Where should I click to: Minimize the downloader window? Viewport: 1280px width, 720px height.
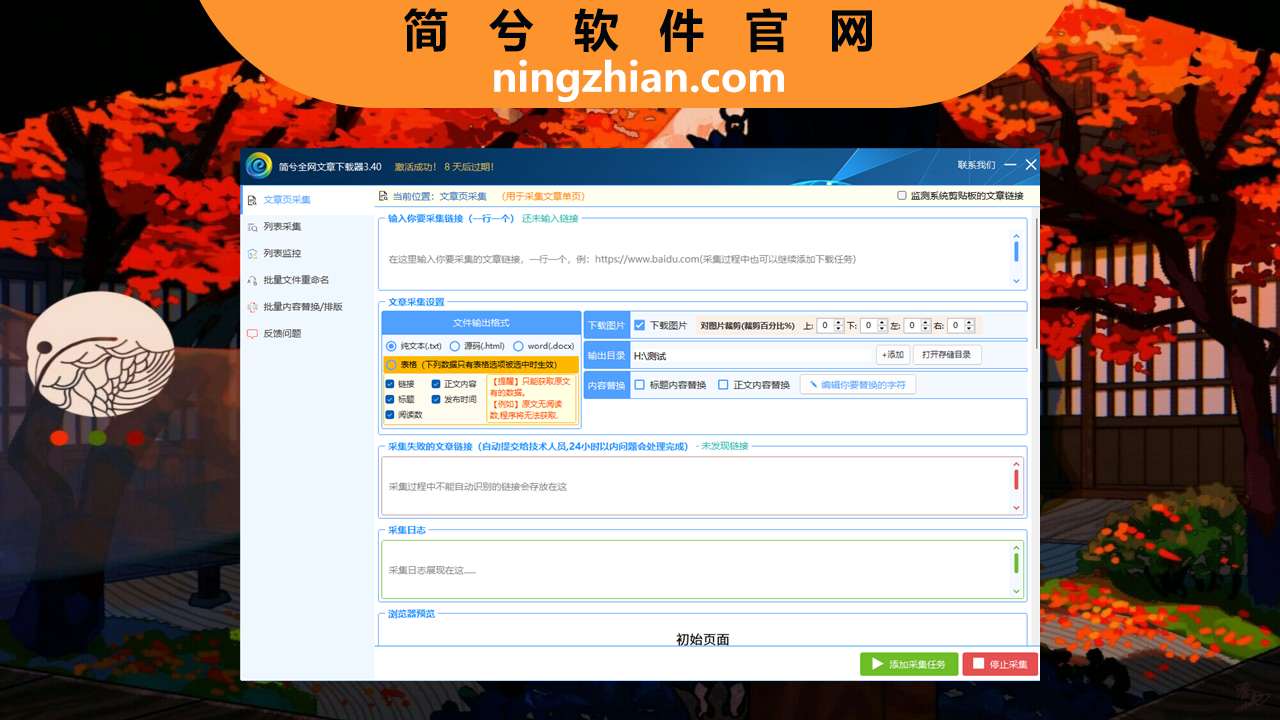pos(1010,165)
